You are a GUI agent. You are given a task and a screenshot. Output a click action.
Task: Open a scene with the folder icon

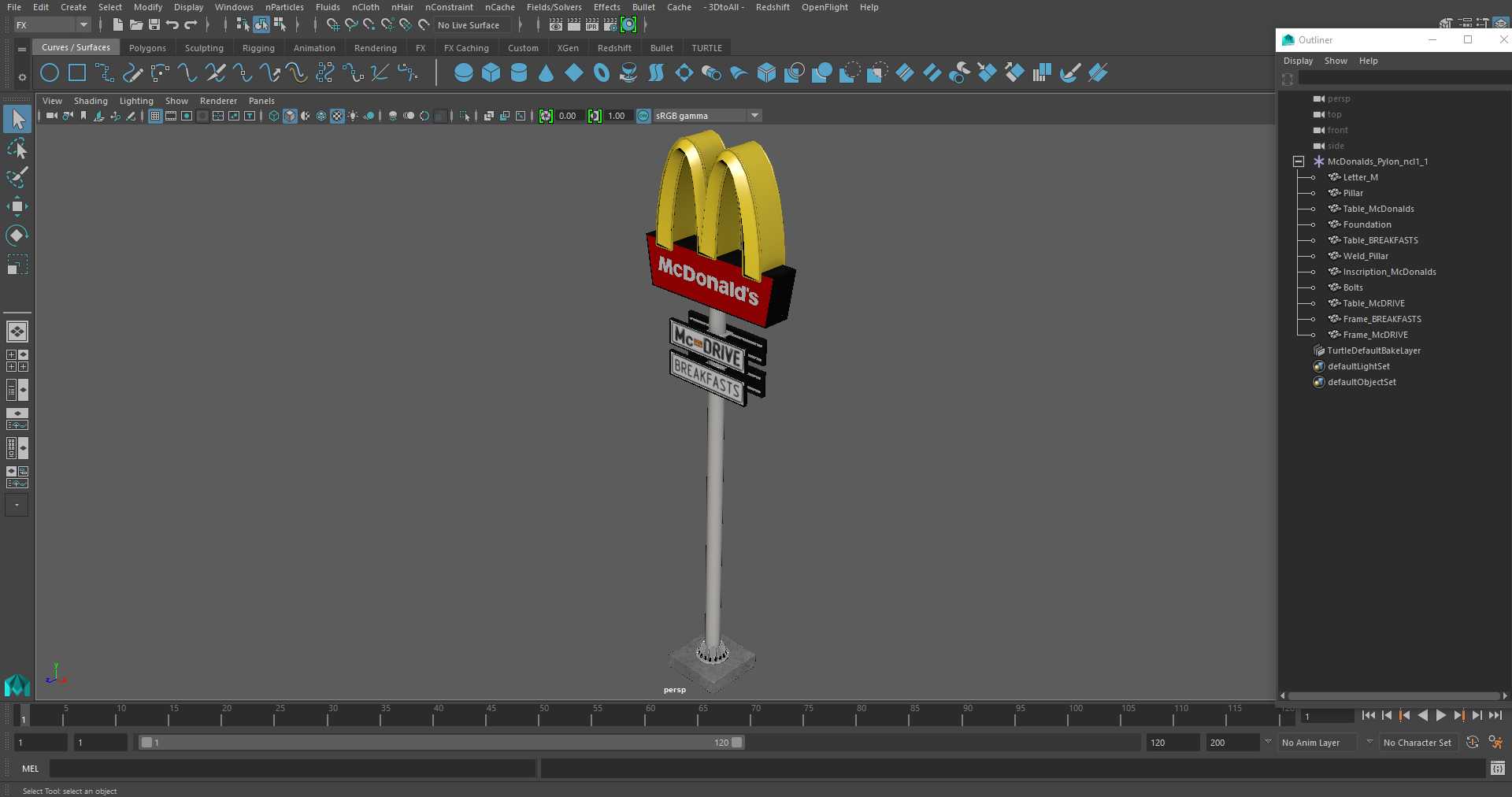[135, 25]
